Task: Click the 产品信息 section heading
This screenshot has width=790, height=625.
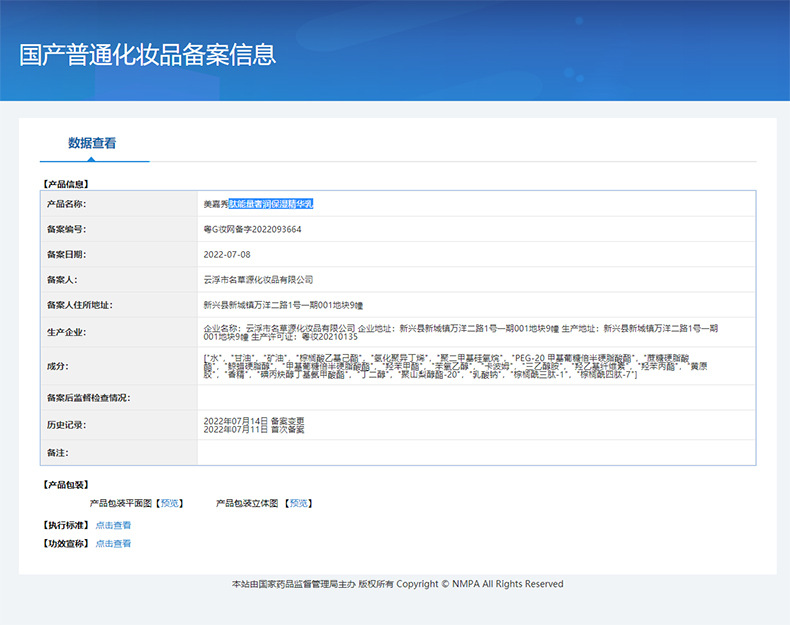Action: point(65,184)
